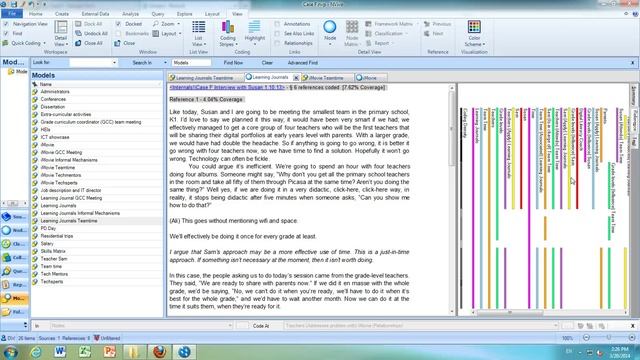This screenshot has width=640, height=360.
Task: Open PowerPoint from the taskbar
Action: 109,351
